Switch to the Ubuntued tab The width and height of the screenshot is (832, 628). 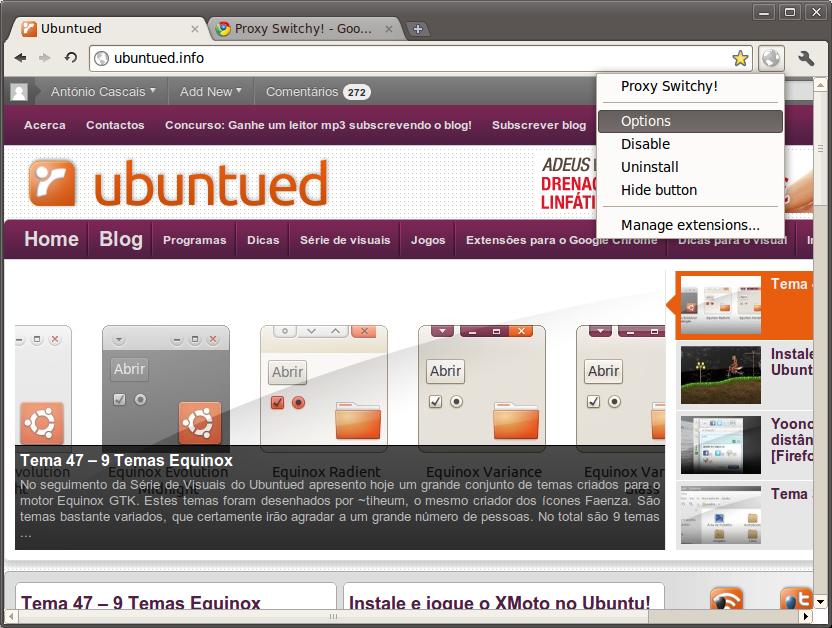(x=106, y=29)
